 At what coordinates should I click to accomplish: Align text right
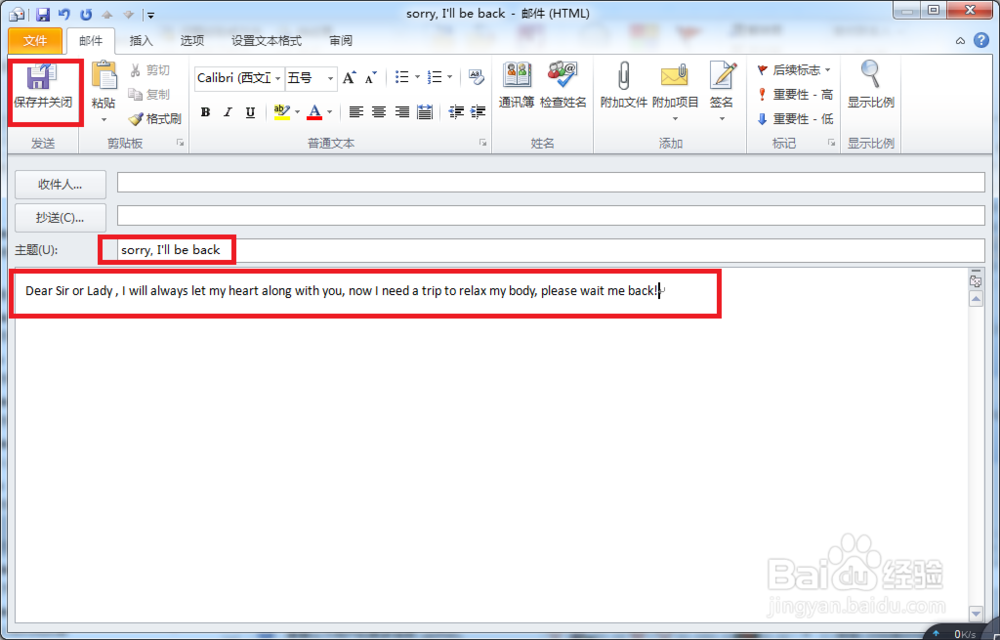click(402, 112)
